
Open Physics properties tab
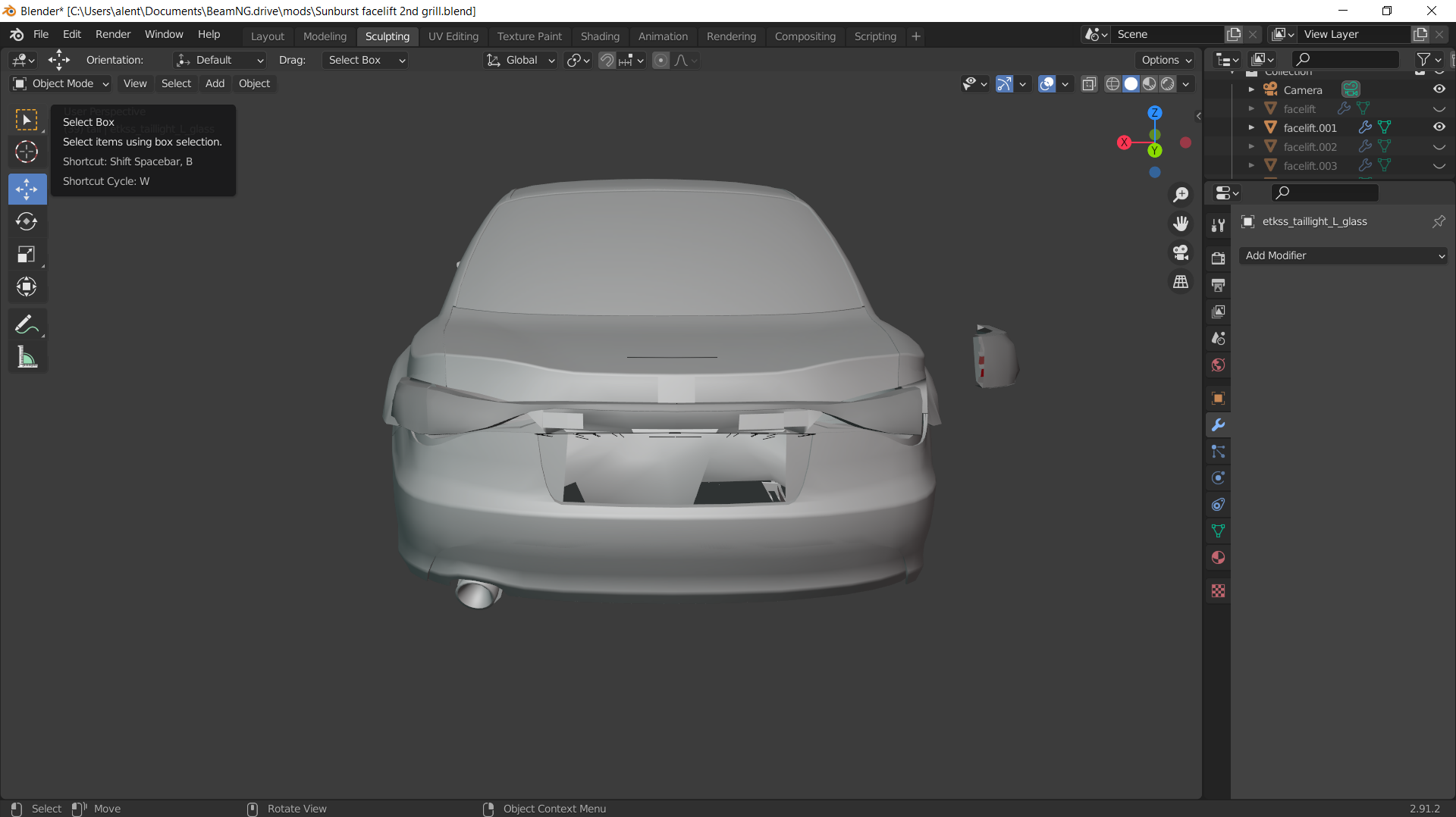click(1218, 477)
